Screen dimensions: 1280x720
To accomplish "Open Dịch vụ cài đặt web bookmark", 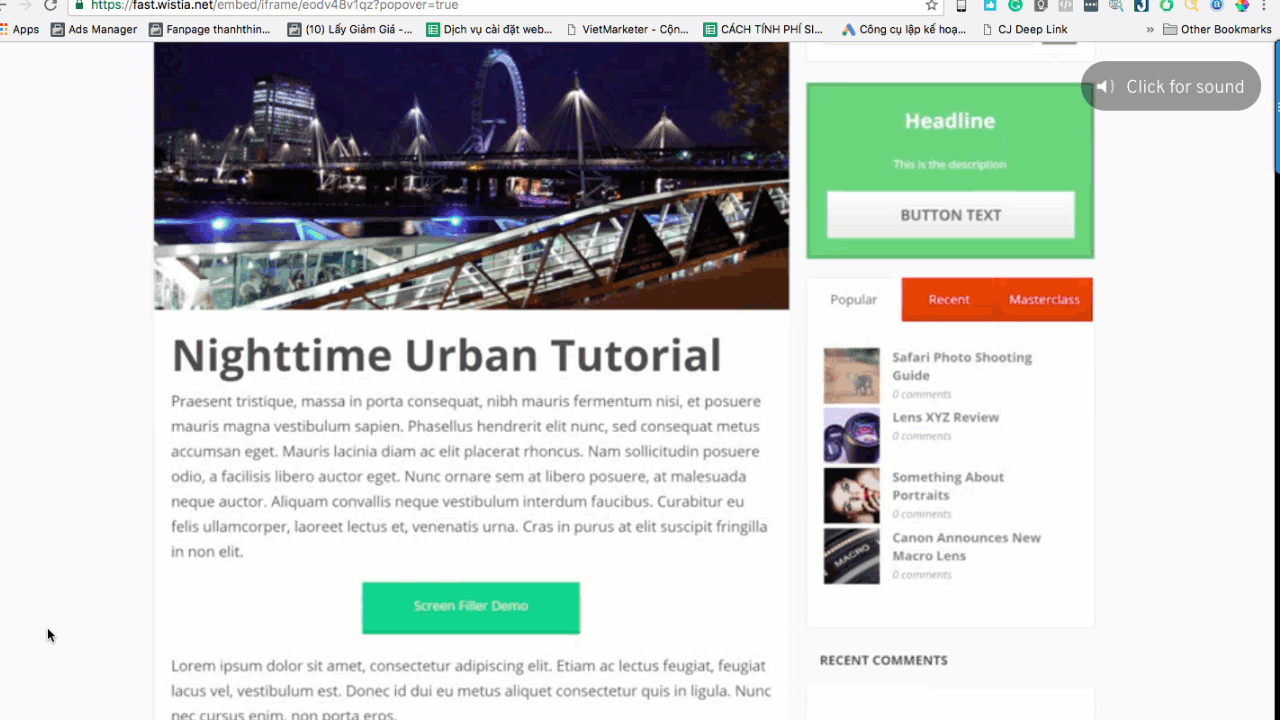I will 489,29.
